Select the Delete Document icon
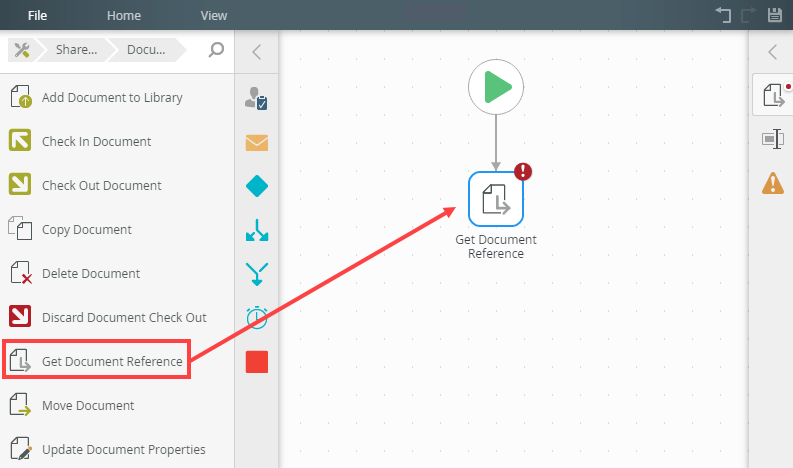The image size is (793, 468). (21, 272)
